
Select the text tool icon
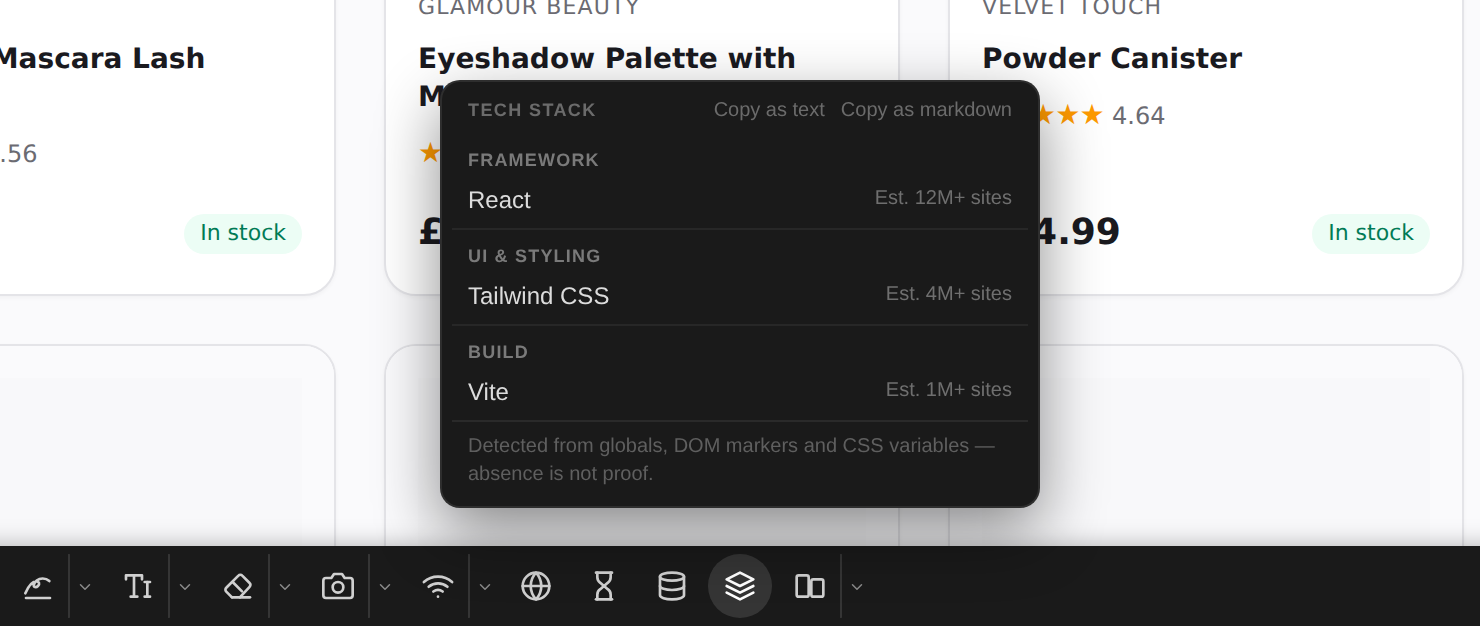[138, 586]
